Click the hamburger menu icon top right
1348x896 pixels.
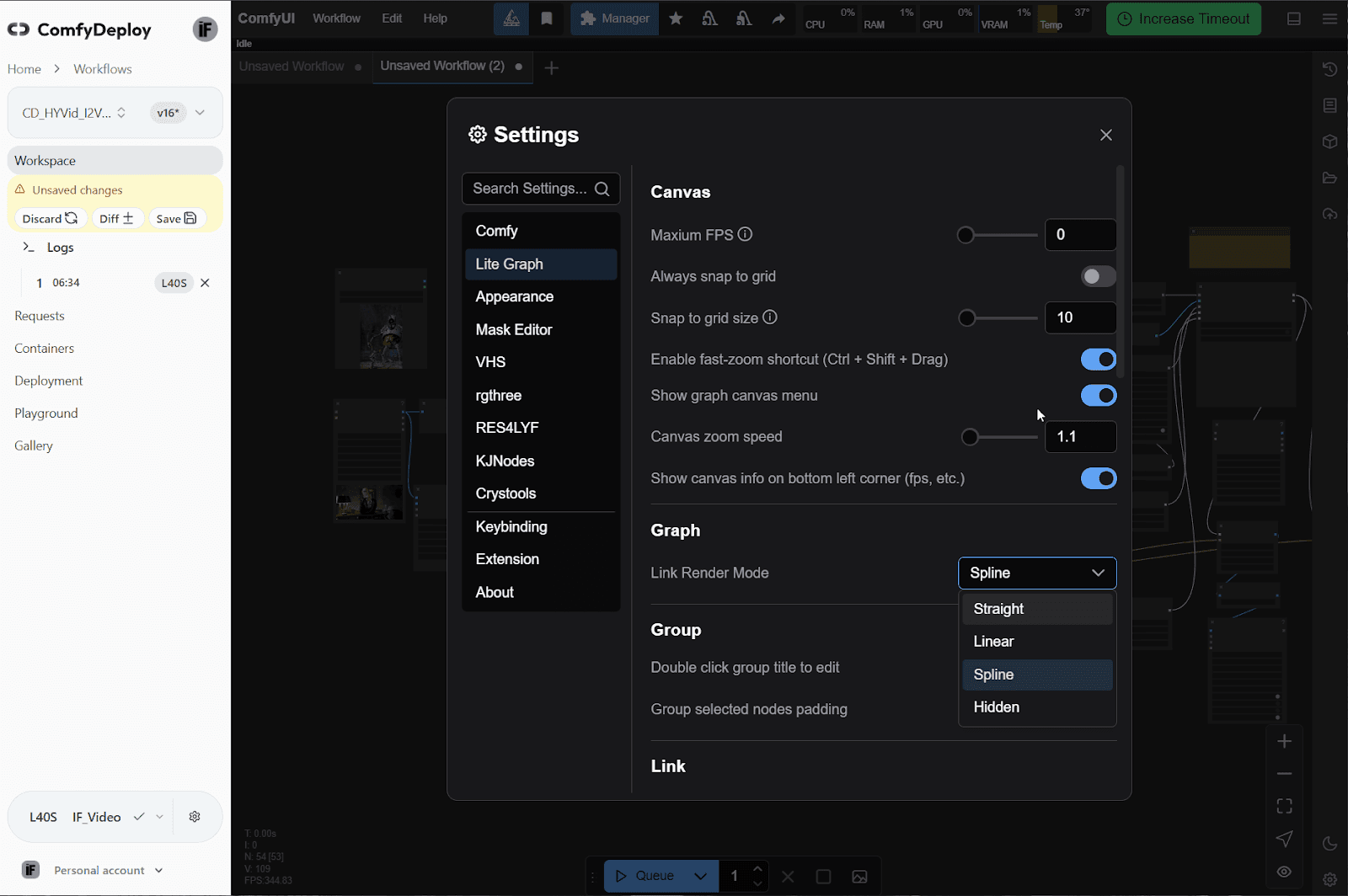click(1329, 19)
